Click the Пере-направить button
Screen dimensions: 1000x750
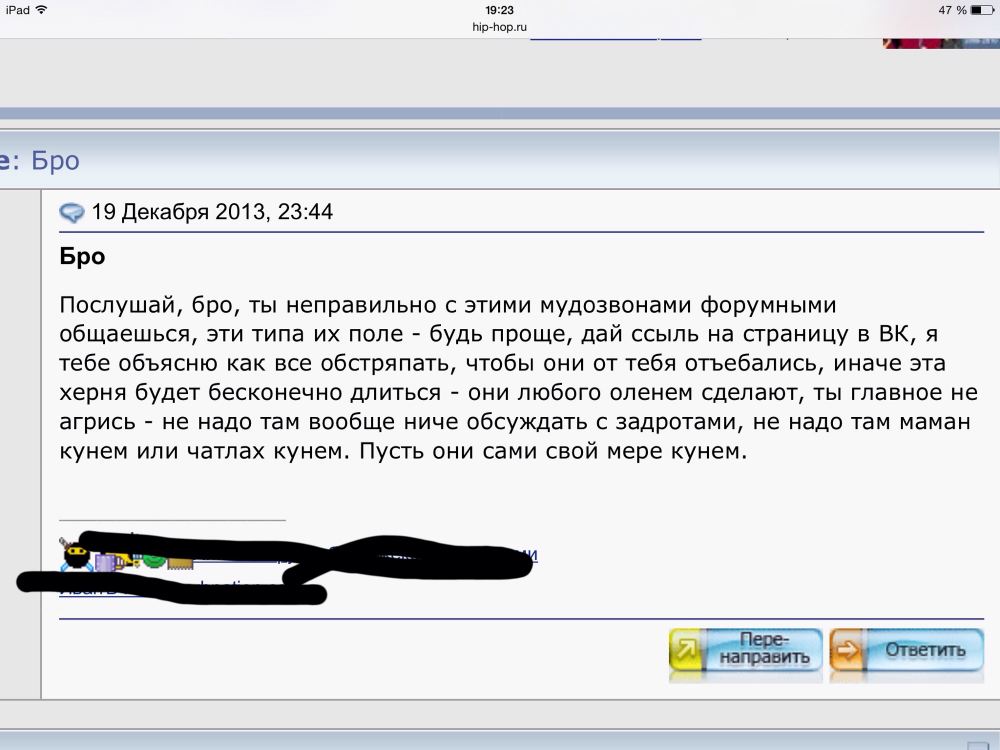[x=746, y=650]
